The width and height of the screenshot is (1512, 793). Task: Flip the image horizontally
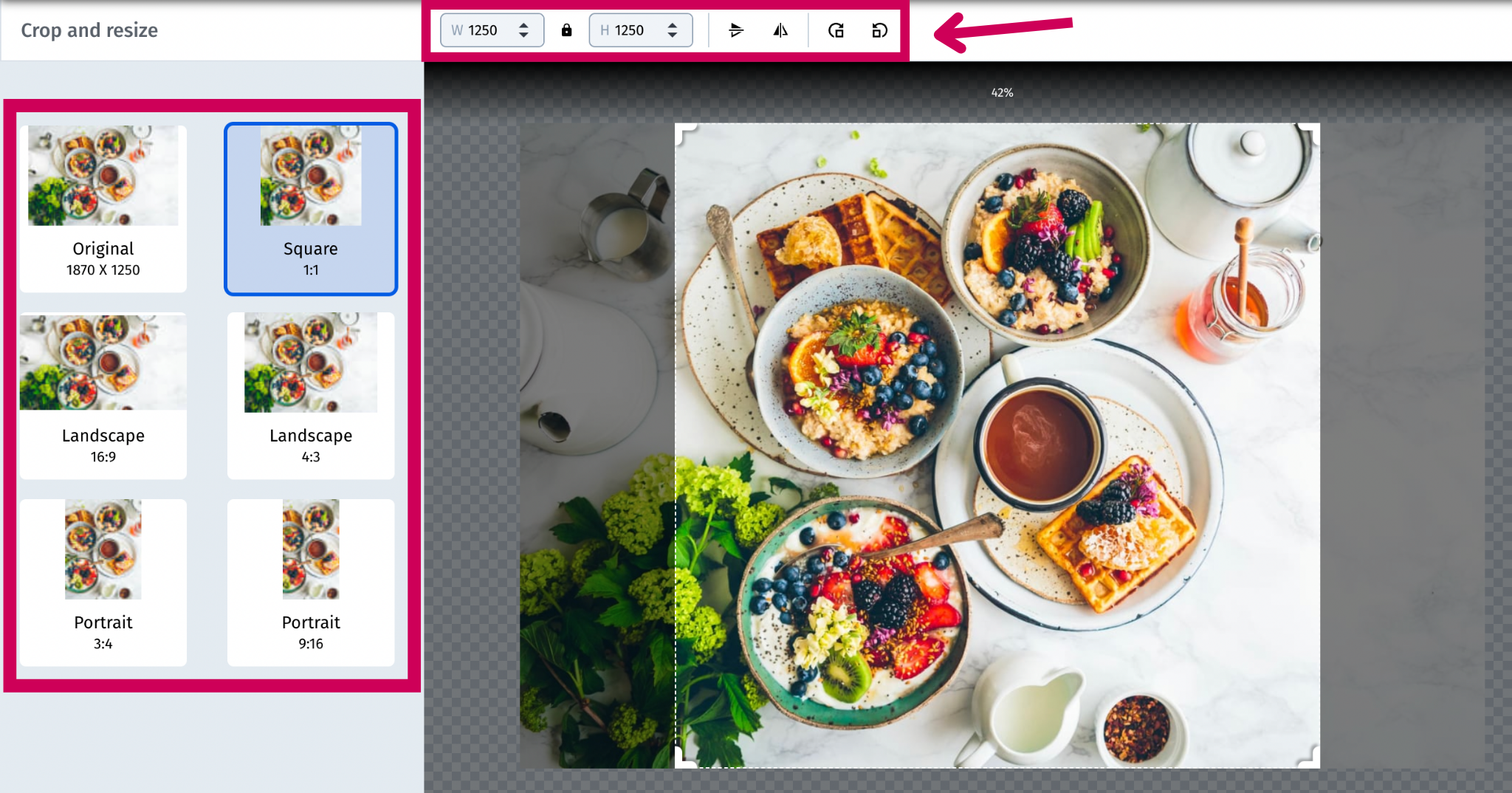[x=780, y=30]
